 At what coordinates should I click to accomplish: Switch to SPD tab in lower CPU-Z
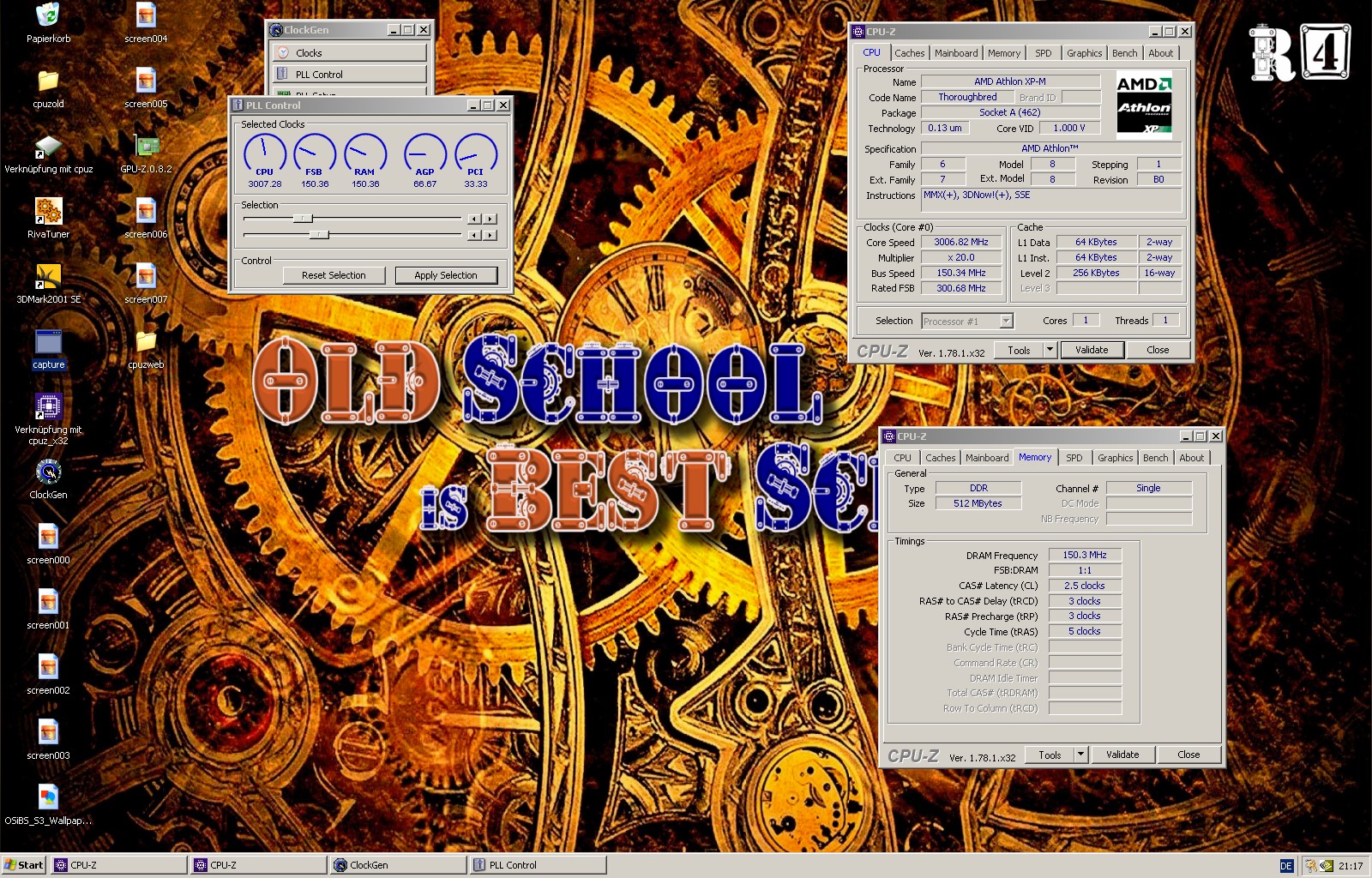pyautogui.click(x=1074, y=458)
